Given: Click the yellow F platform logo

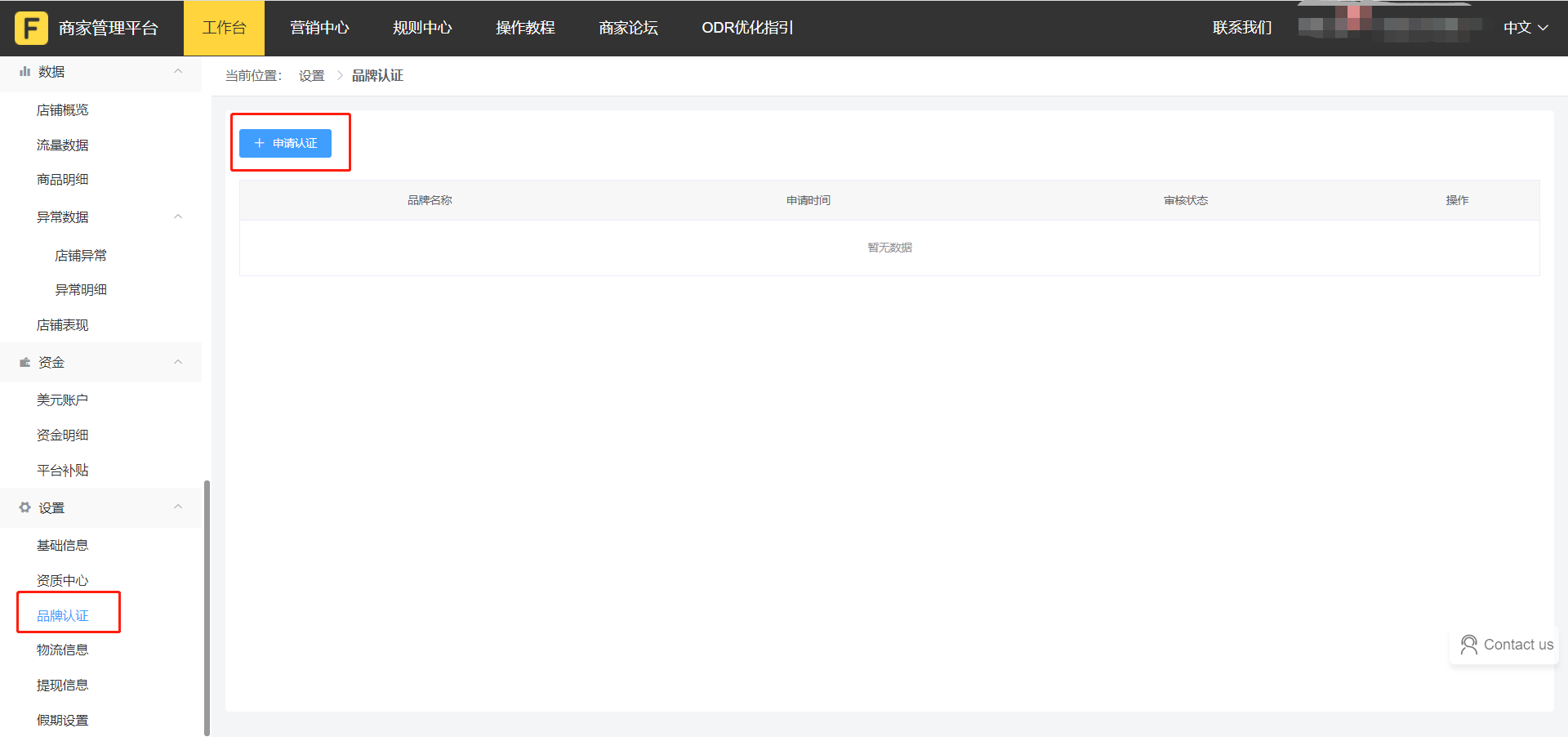Looking at the screenshot, I should pyautogui.click(x=31, y=28).
